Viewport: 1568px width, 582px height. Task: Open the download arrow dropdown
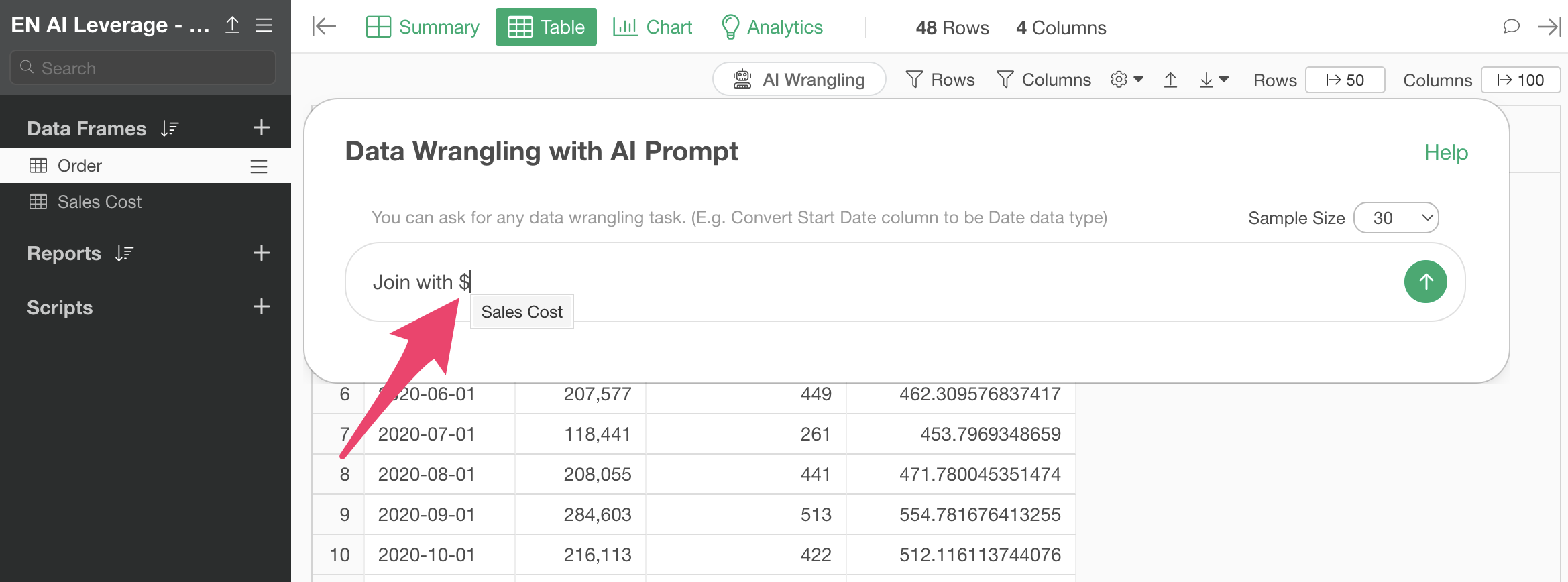pyautogui.click(x=1214, y=80)
